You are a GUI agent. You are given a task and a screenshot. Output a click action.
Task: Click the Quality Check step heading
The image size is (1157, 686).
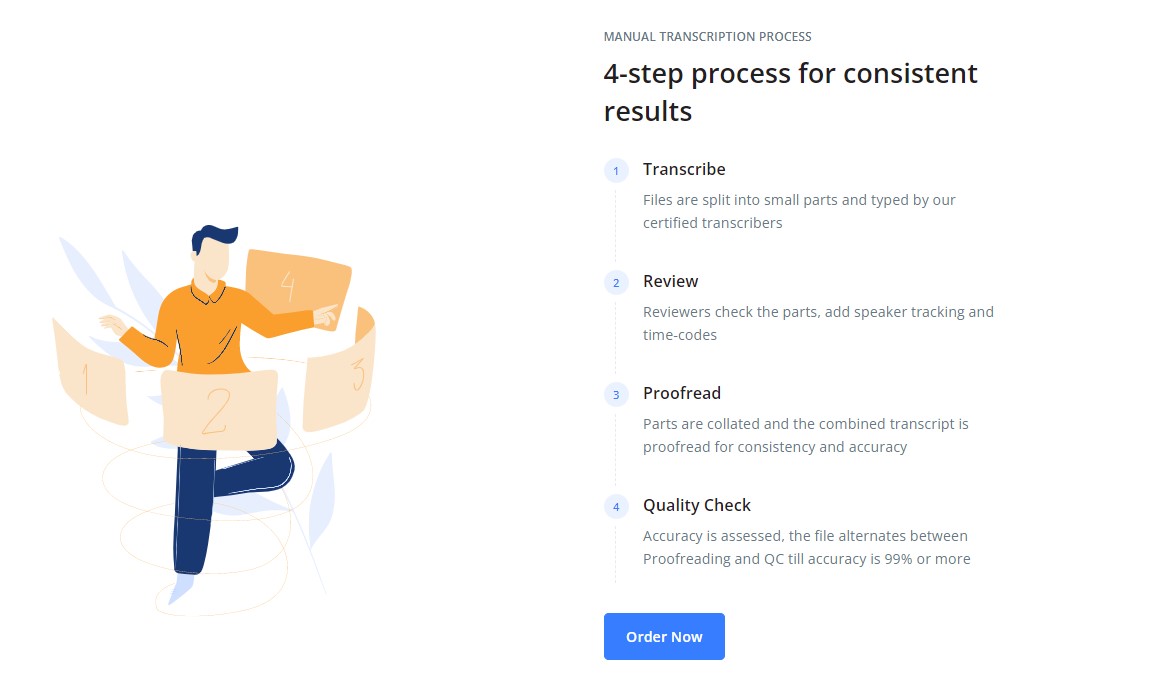click(x=697, y=505)
